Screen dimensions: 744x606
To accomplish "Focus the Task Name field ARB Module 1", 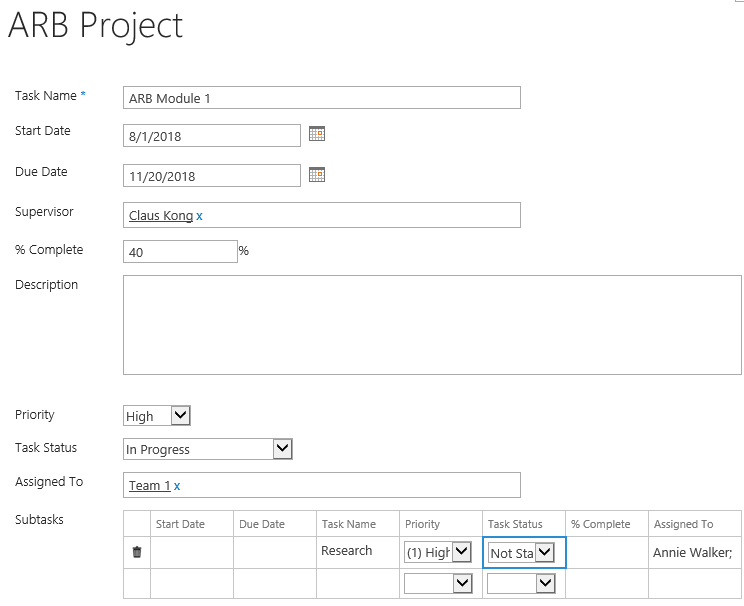I will (322, 98).
